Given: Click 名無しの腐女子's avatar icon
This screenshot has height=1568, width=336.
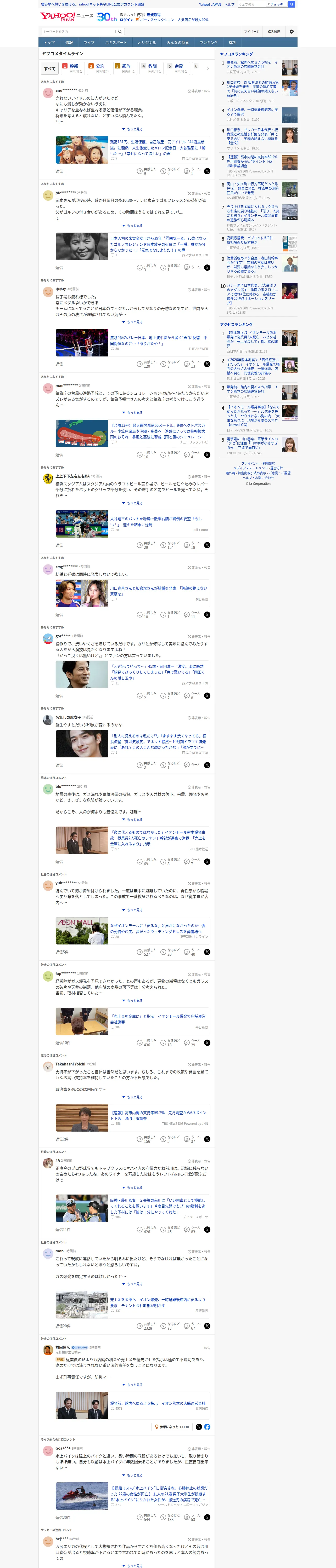Looking at the screenshot, I should (48, 719).
